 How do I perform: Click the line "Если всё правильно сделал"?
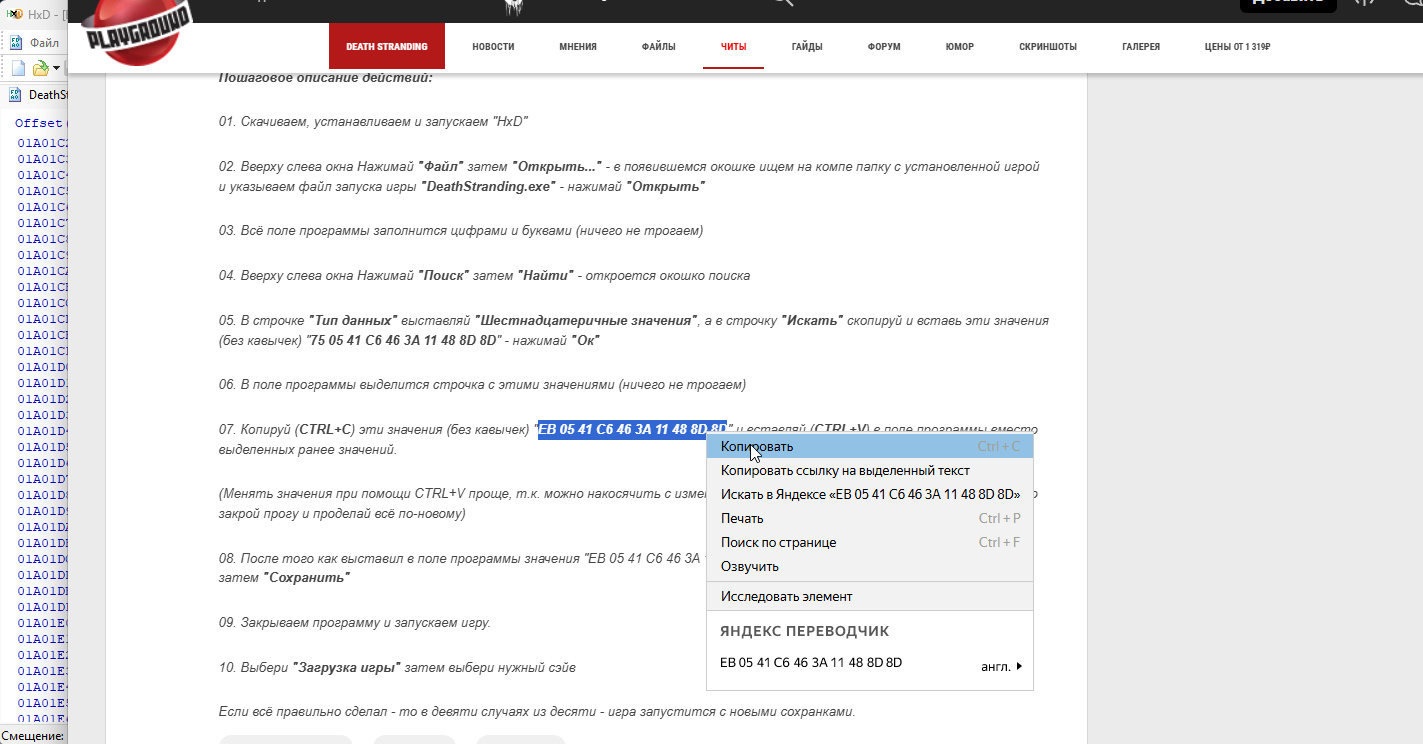tap(537, 712)
